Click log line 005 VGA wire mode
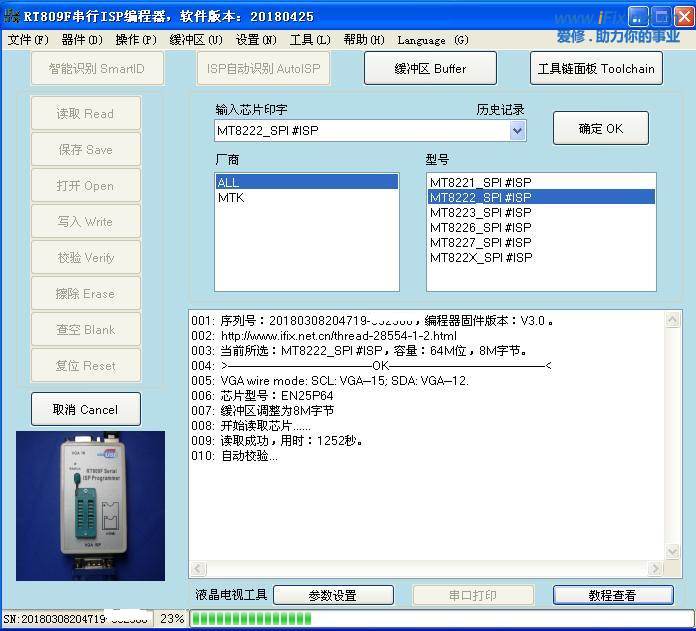696x631 pixels. pyautogui.click(x=330, y=381)
